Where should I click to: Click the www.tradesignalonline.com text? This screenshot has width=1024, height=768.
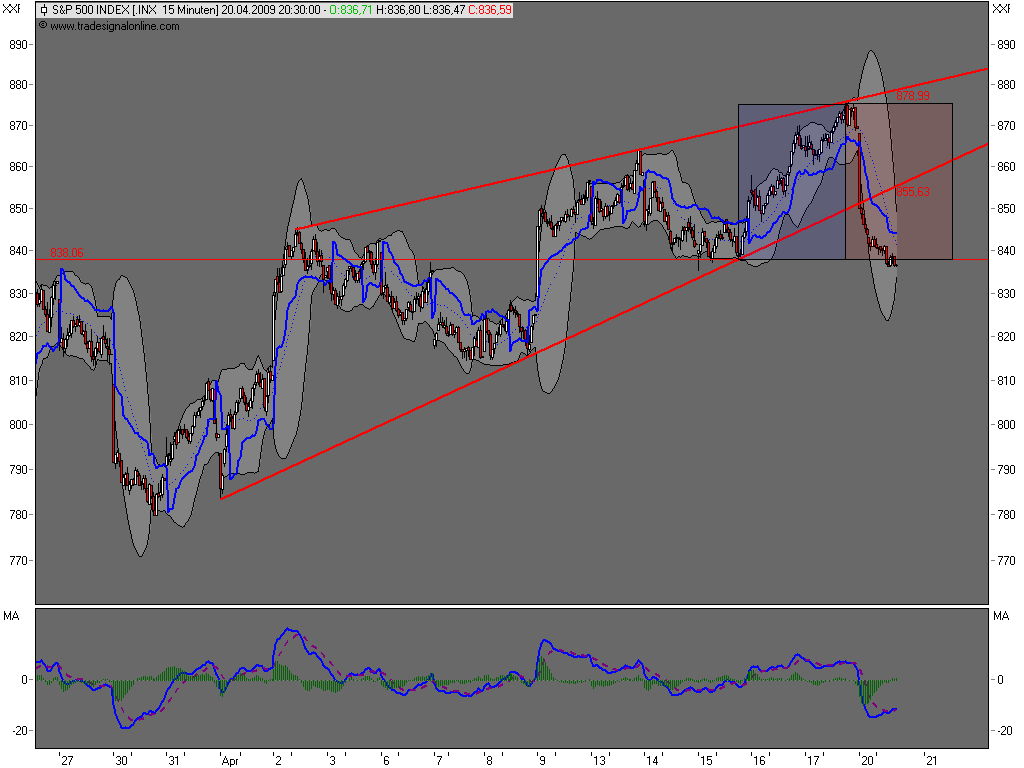114,26
